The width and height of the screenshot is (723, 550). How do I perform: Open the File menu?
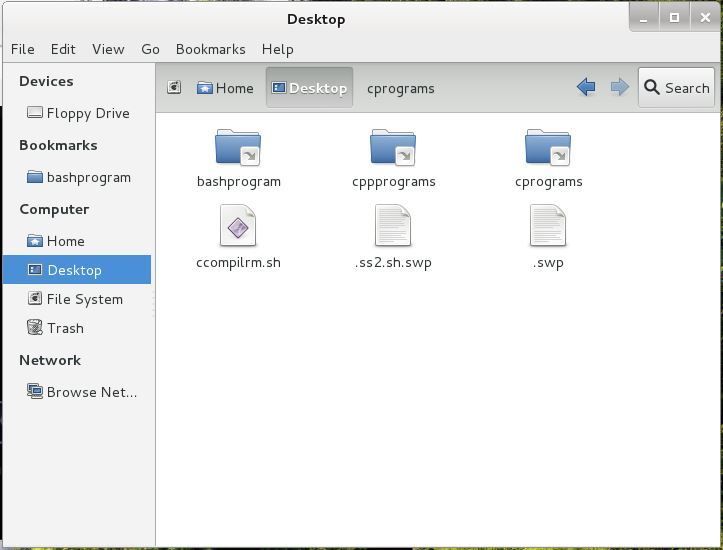[23, 49]
